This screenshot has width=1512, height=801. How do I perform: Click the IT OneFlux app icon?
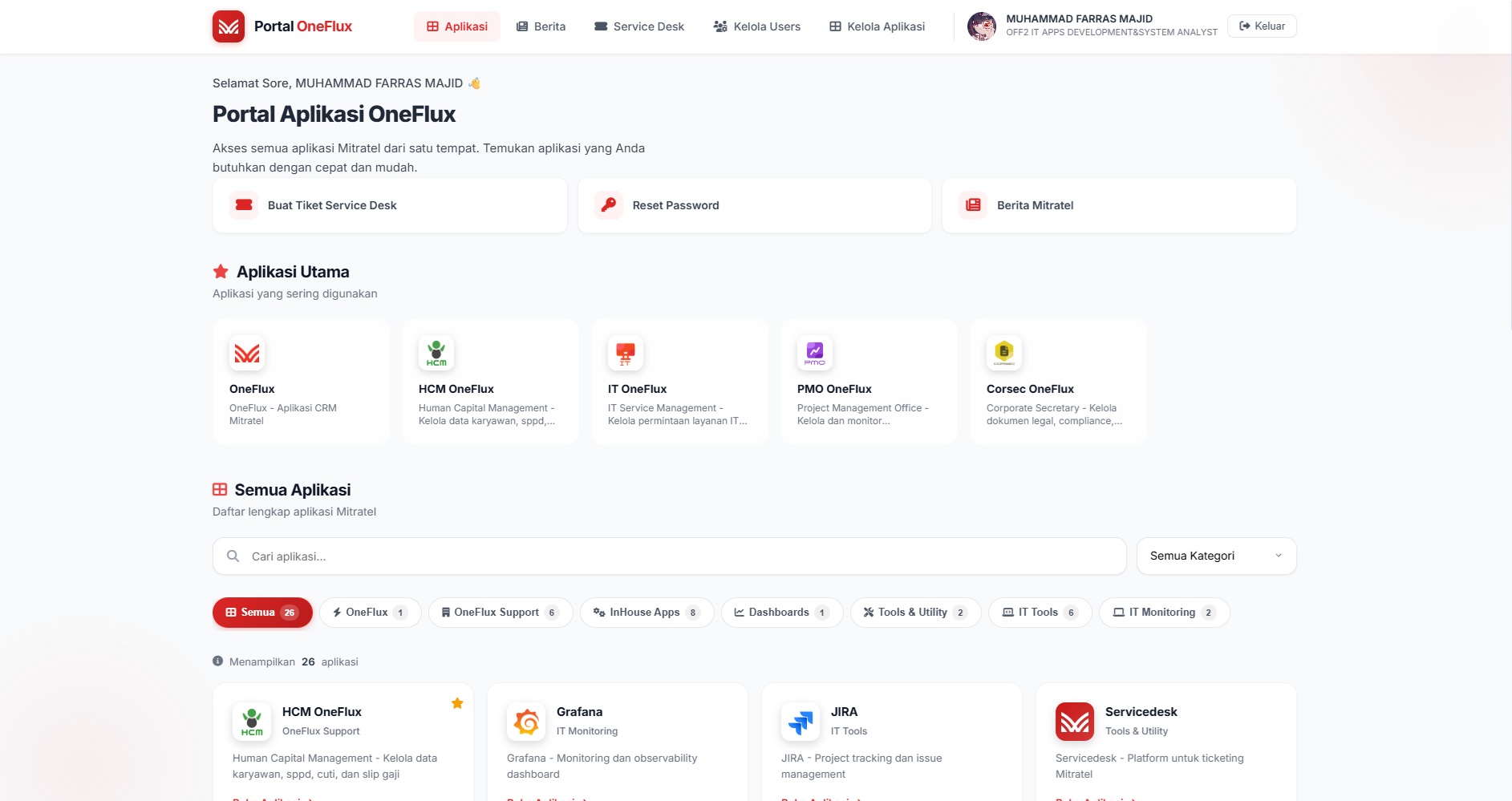[x=626, y=353]
